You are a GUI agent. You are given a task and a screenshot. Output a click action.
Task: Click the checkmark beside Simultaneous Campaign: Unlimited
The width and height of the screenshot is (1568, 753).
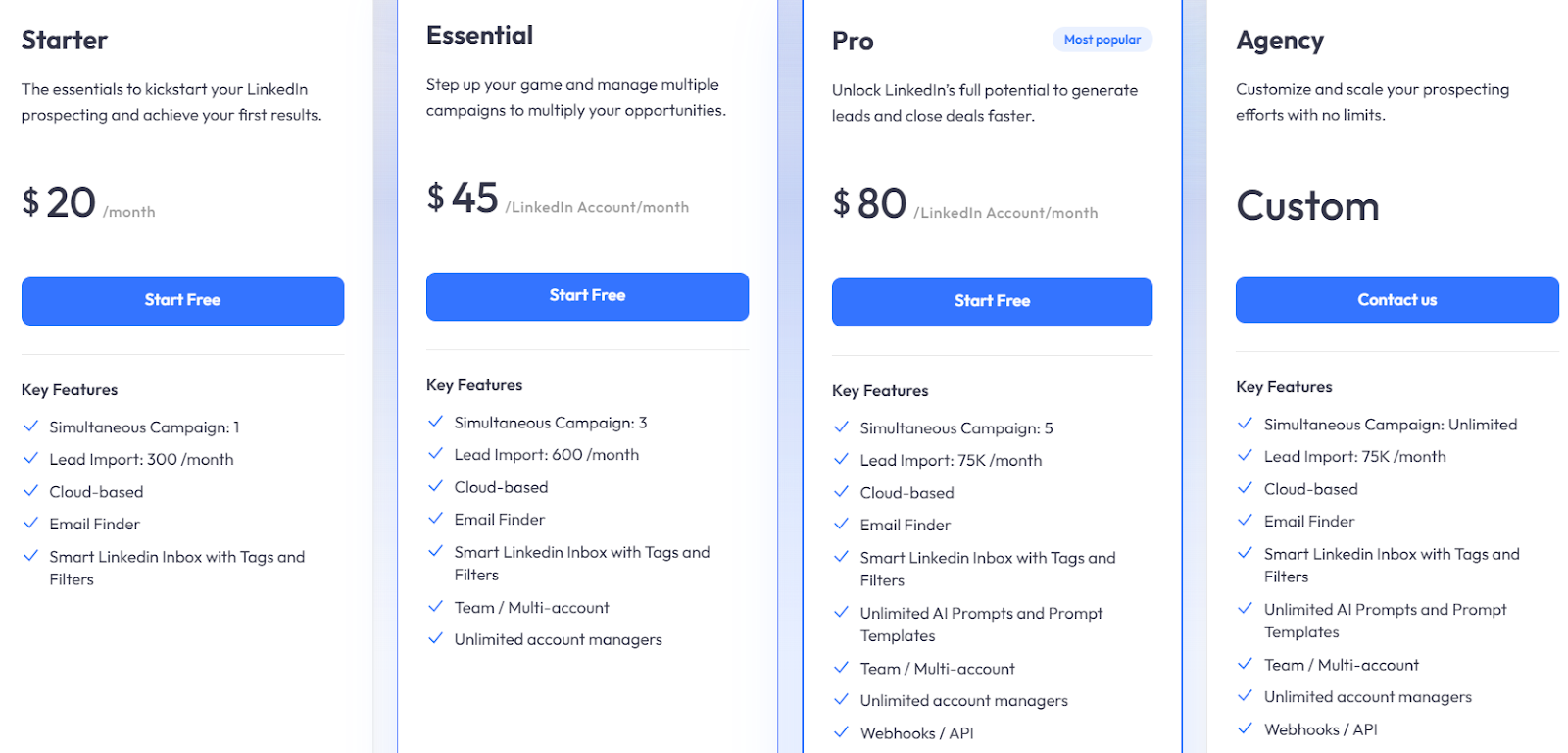click(x=1245, y=424)
